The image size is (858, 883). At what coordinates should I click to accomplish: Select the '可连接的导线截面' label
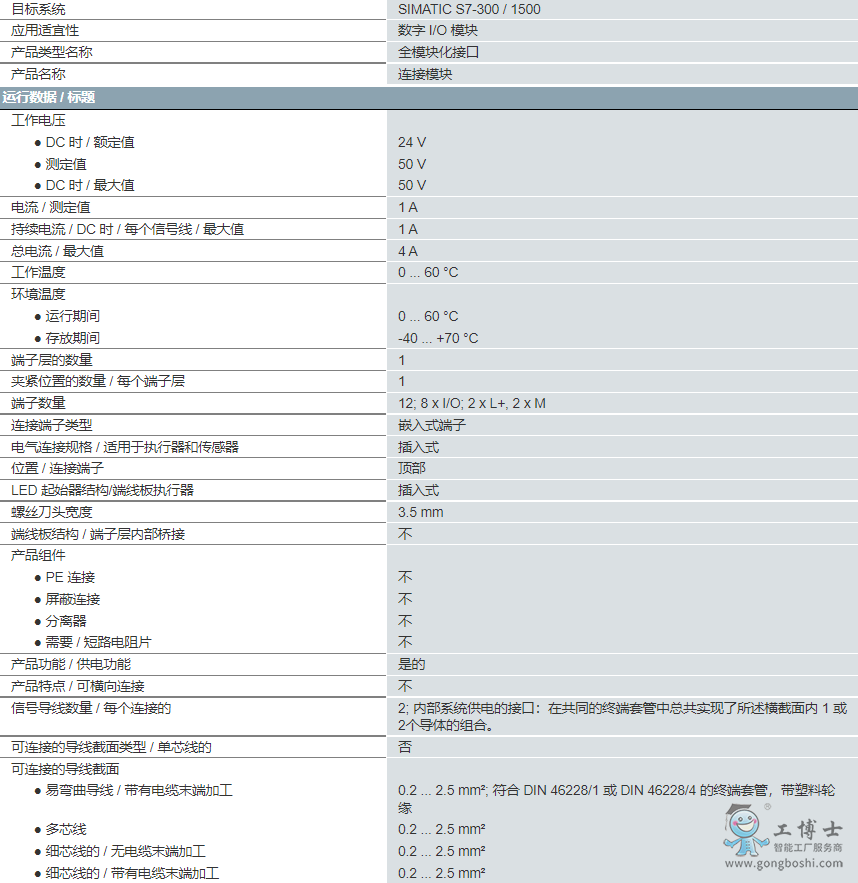click(x=65, y=769)
